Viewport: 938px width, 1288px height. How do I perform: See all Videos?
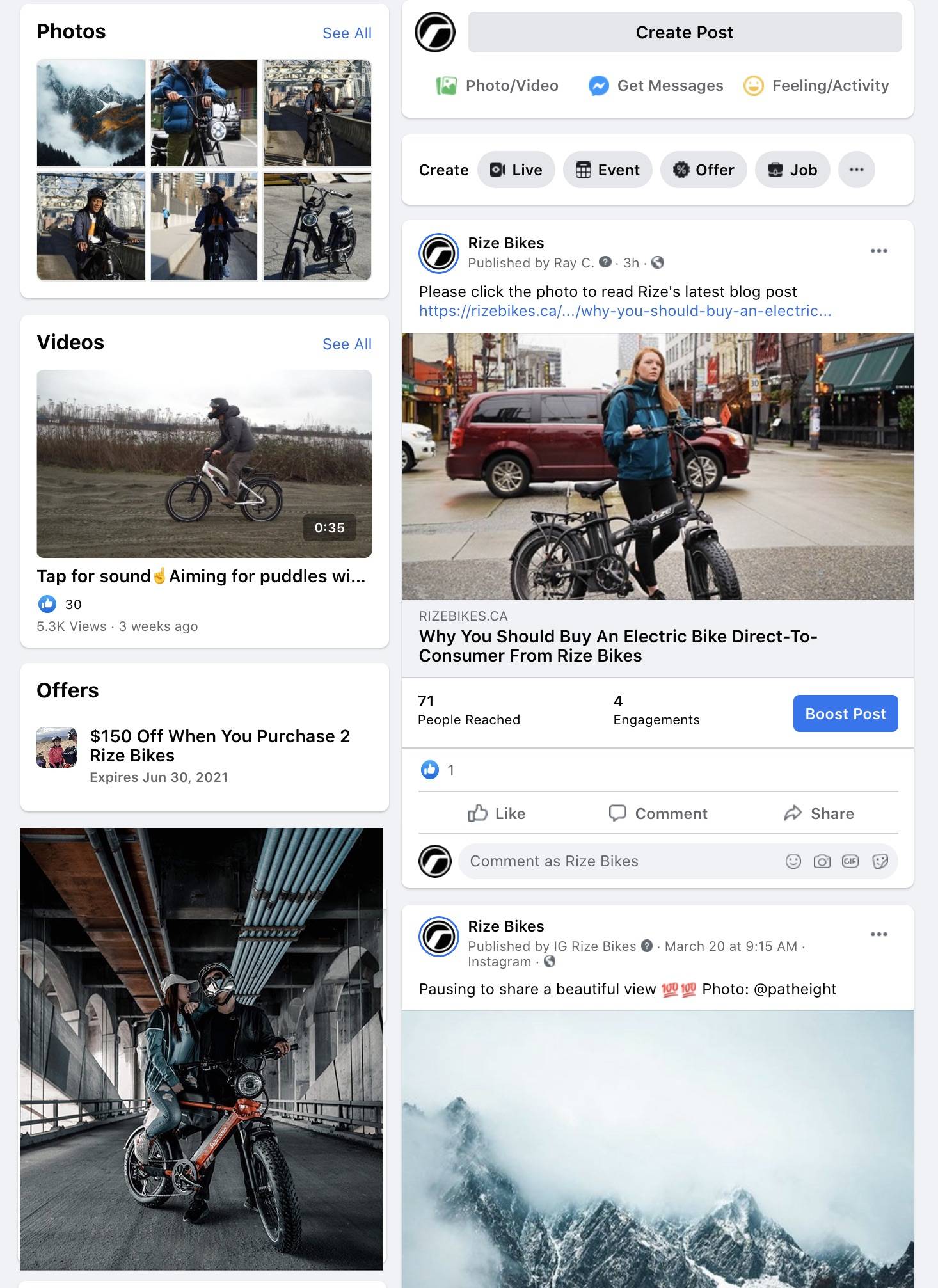click(347, 344)
